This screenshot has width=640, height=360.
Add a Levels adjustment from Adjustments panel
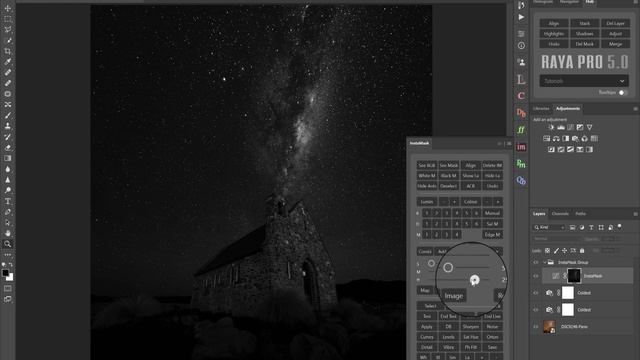(561, 127)
